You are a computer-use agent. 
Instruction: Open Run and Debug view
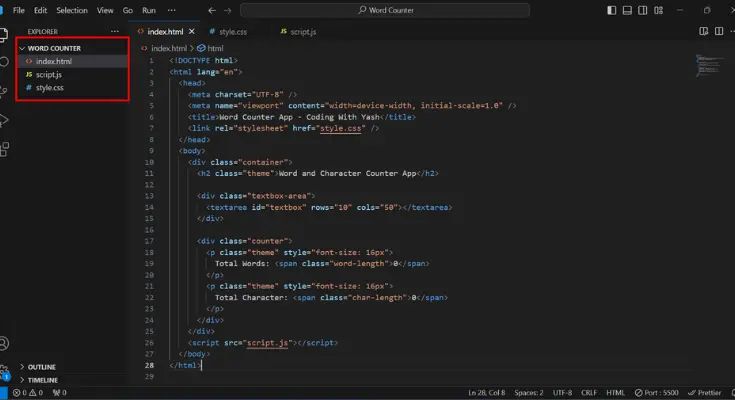pos(4,120)
